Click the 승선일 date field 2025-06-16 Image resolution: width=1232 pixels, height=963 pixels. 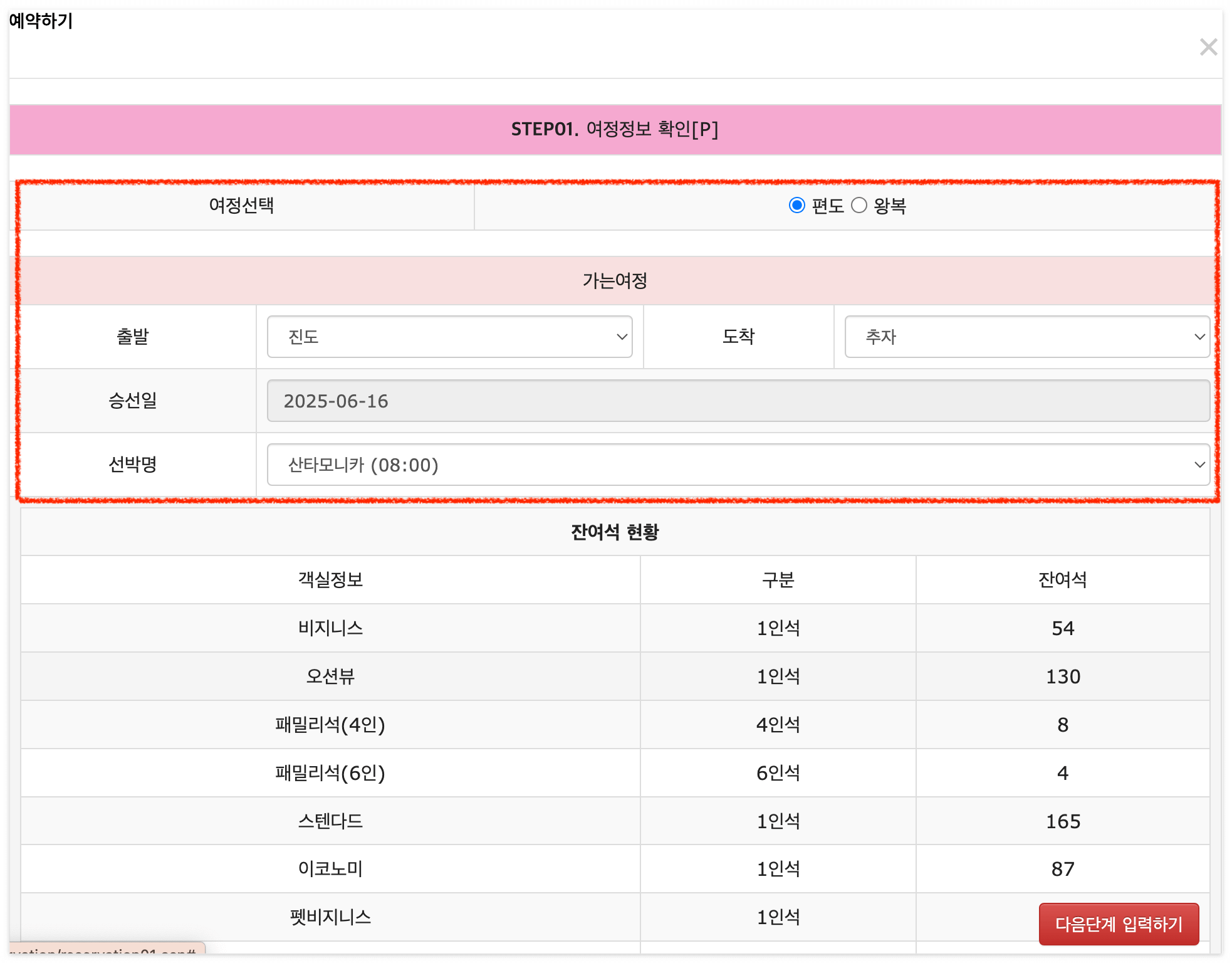point(738,401)
